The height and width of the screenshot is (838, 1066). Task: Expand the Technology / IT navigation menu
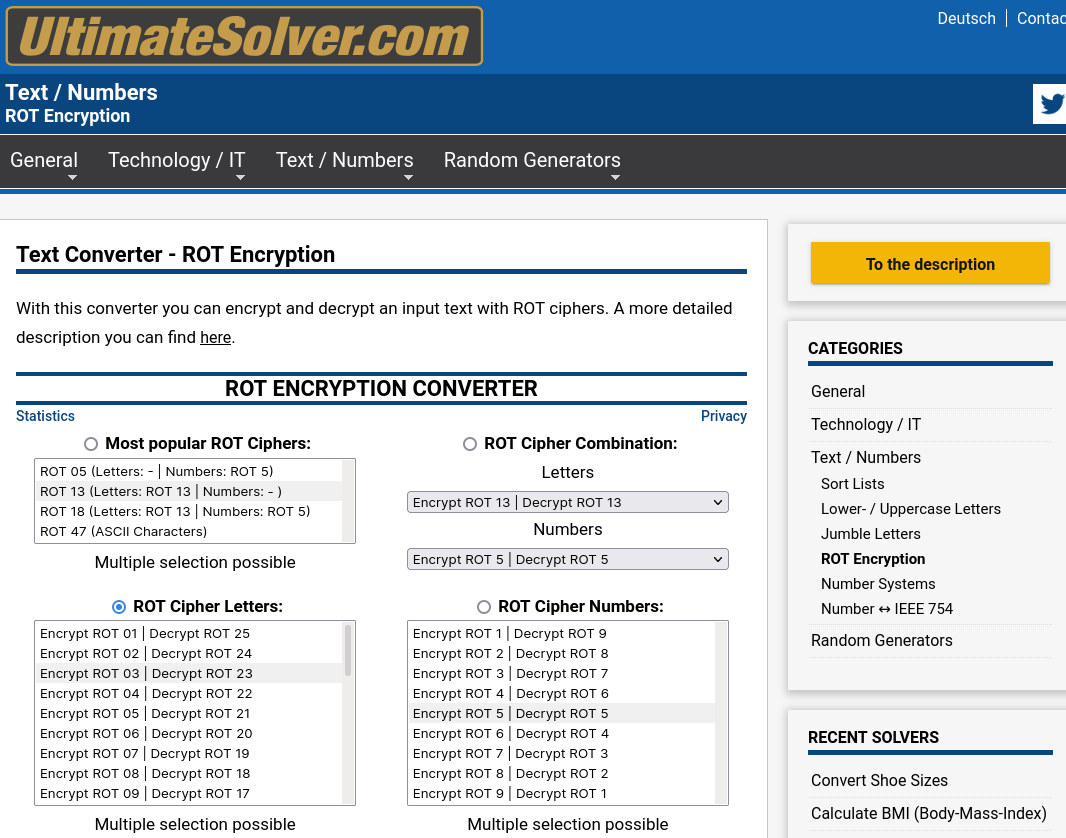pyautogui.click(x=177, y=161)
